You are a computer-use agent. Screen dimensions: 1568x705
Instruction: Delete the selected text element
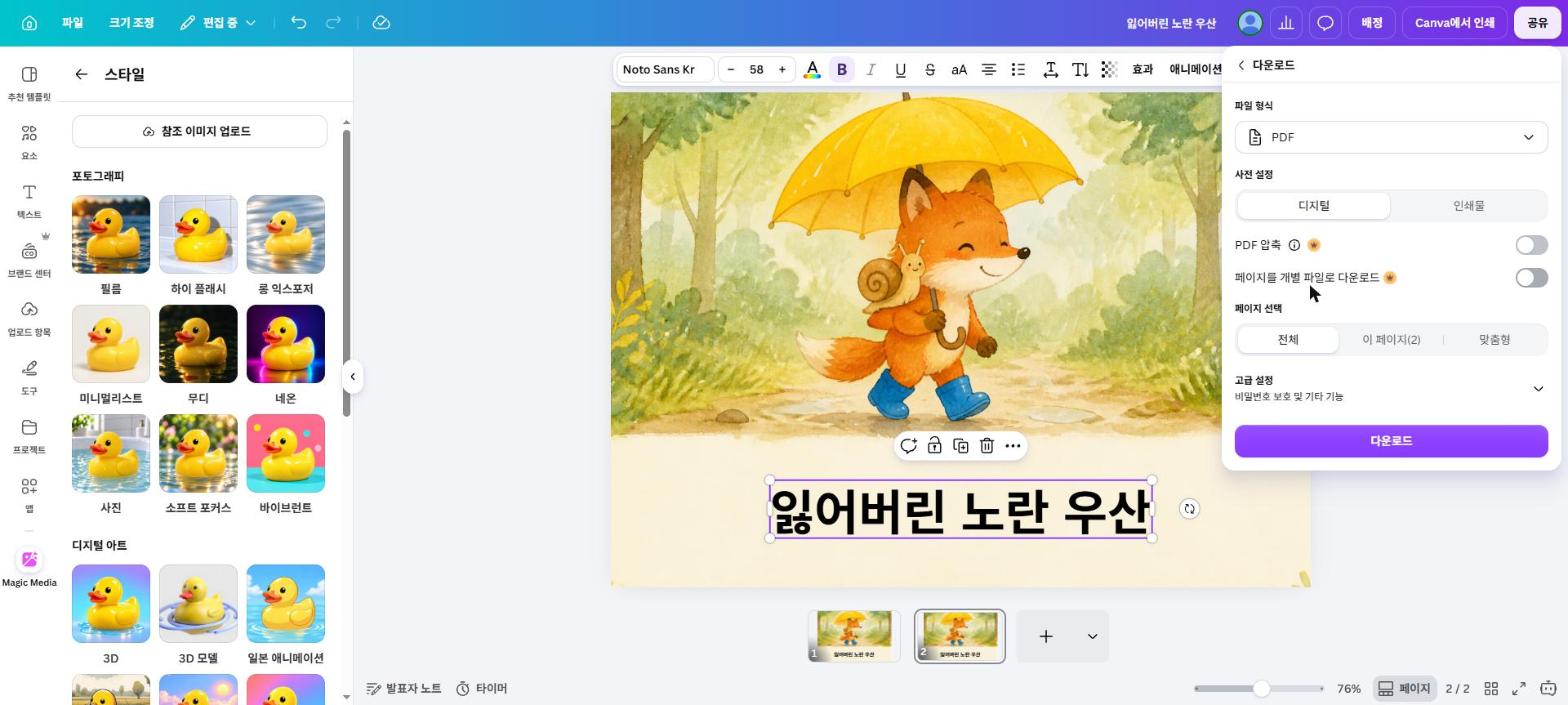click(x=986, y=446)
